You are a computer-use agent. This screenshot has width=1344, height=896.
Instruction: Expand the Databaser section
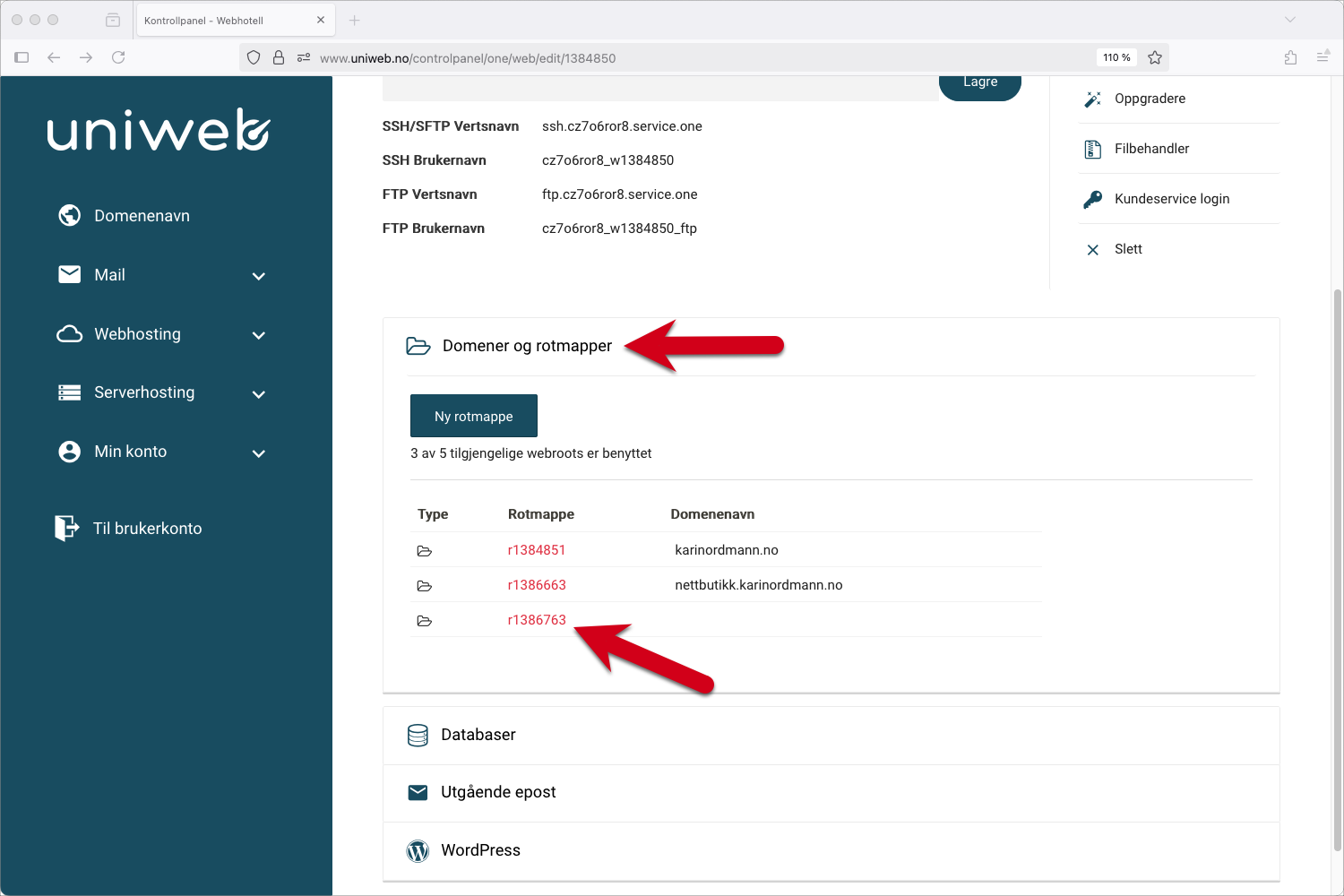click(x=831, y=736)
